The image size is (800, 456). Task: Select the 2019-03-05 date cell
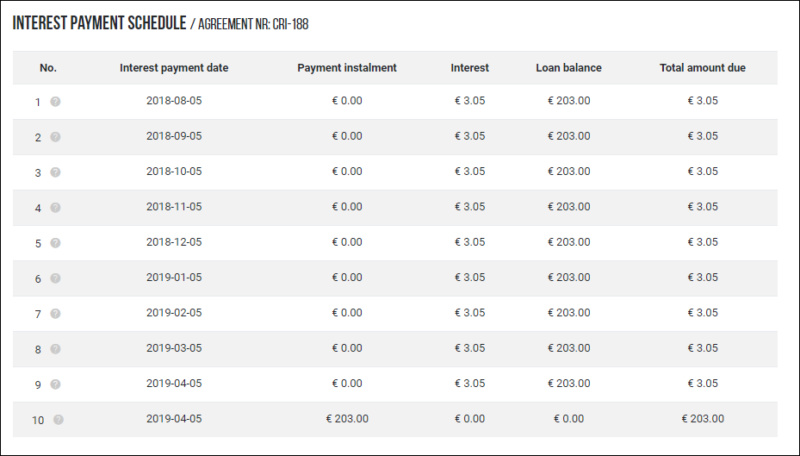point(174,348)
